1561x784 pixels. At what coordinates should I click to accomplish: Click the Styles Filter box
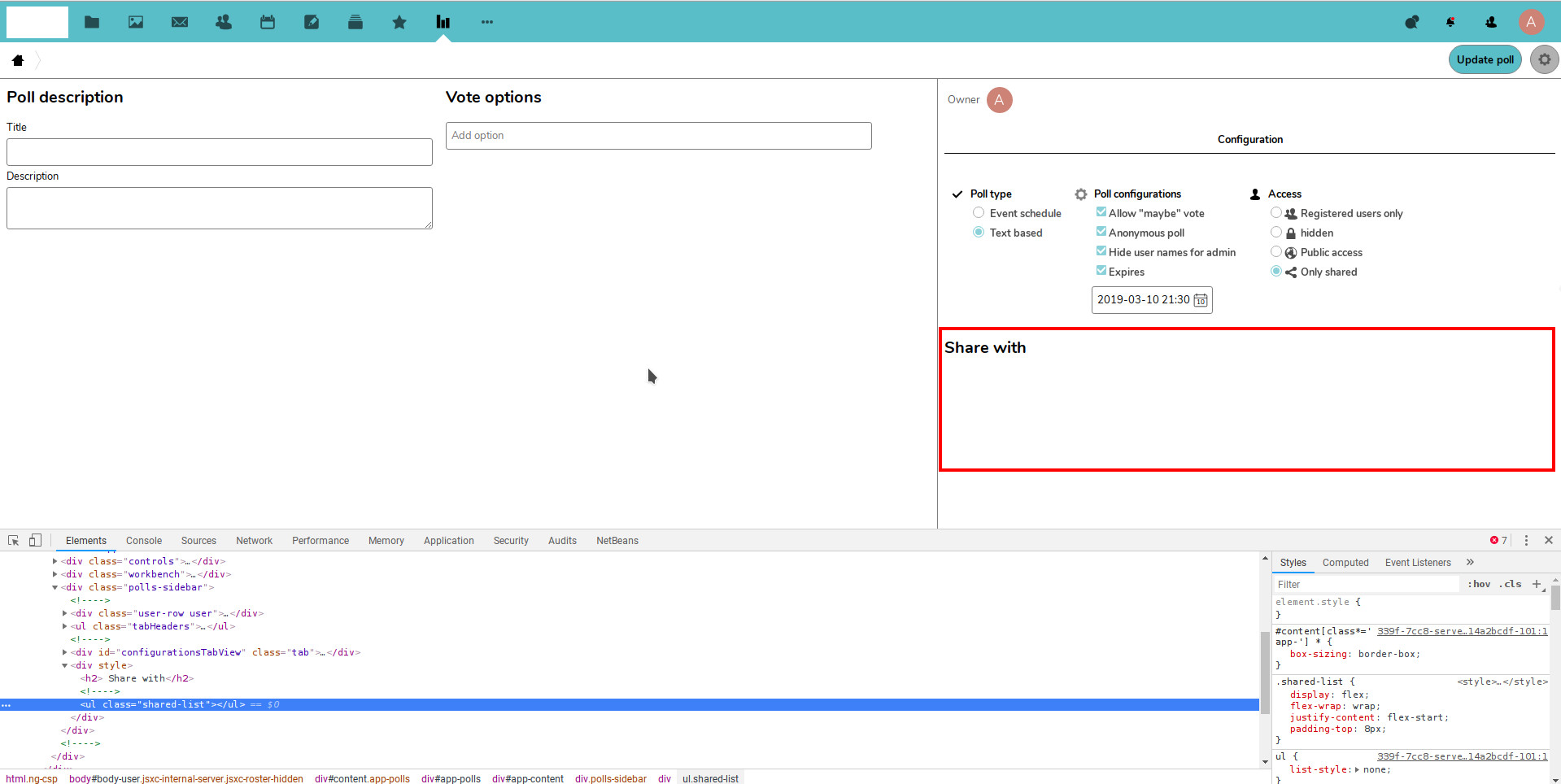tap(1367, 584)
